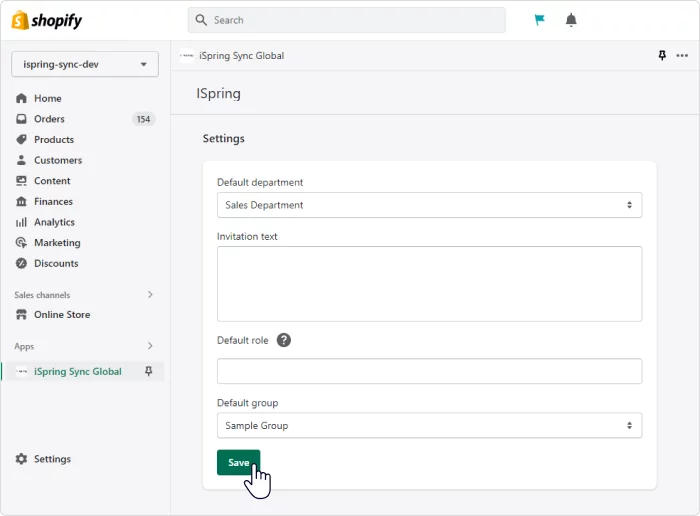Image resolution: width=700 pixels, height=516 pixels.
Task: Click the Marketing target icon
Action: pyautogui.click(x=21, y=242)
